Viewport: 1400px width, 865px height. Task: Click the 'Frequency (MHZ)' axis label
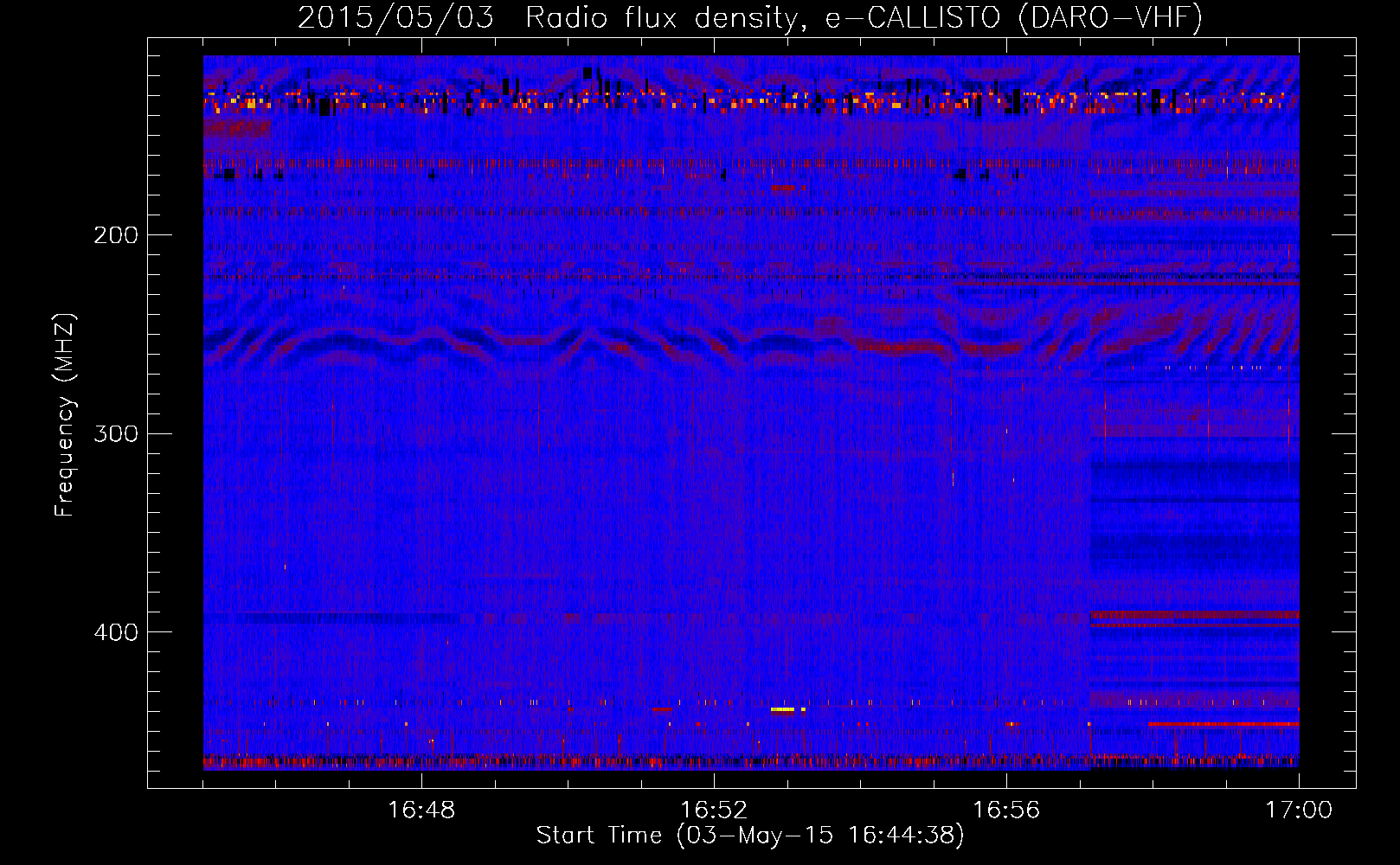[x=65, y=415]
